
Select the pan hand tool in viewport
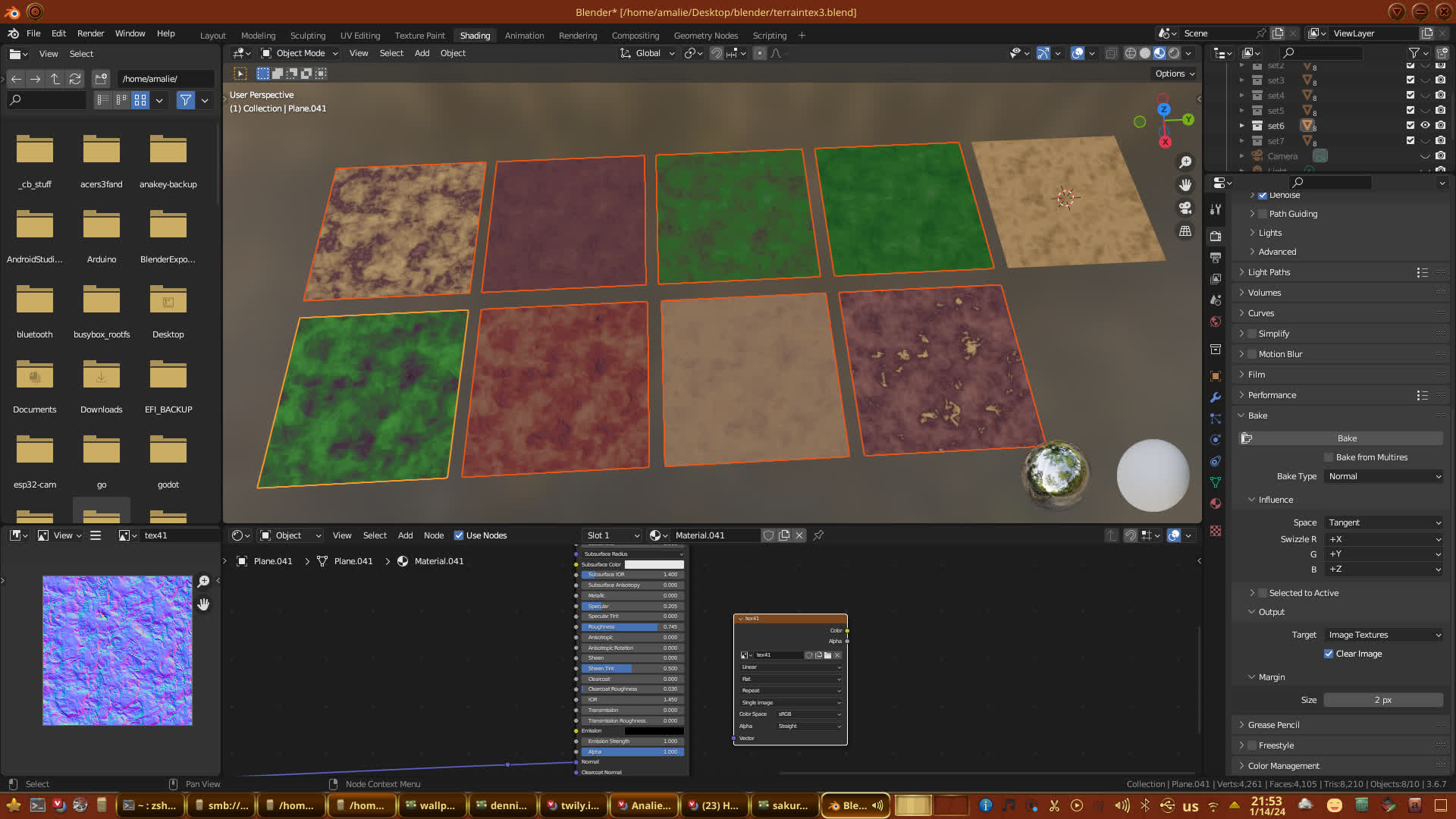(1185, 185)
